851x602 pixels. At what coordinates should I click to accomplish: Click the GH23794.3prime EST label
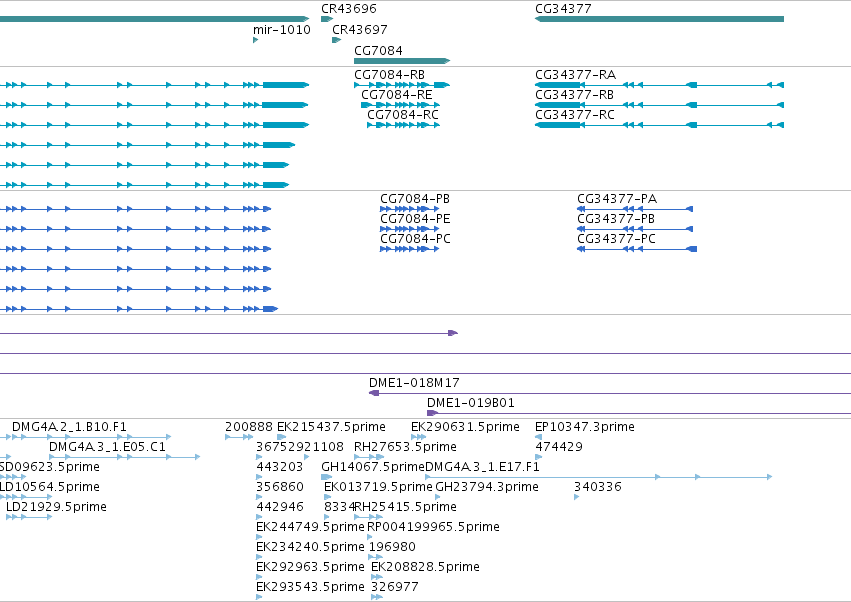tap(487, 487)
